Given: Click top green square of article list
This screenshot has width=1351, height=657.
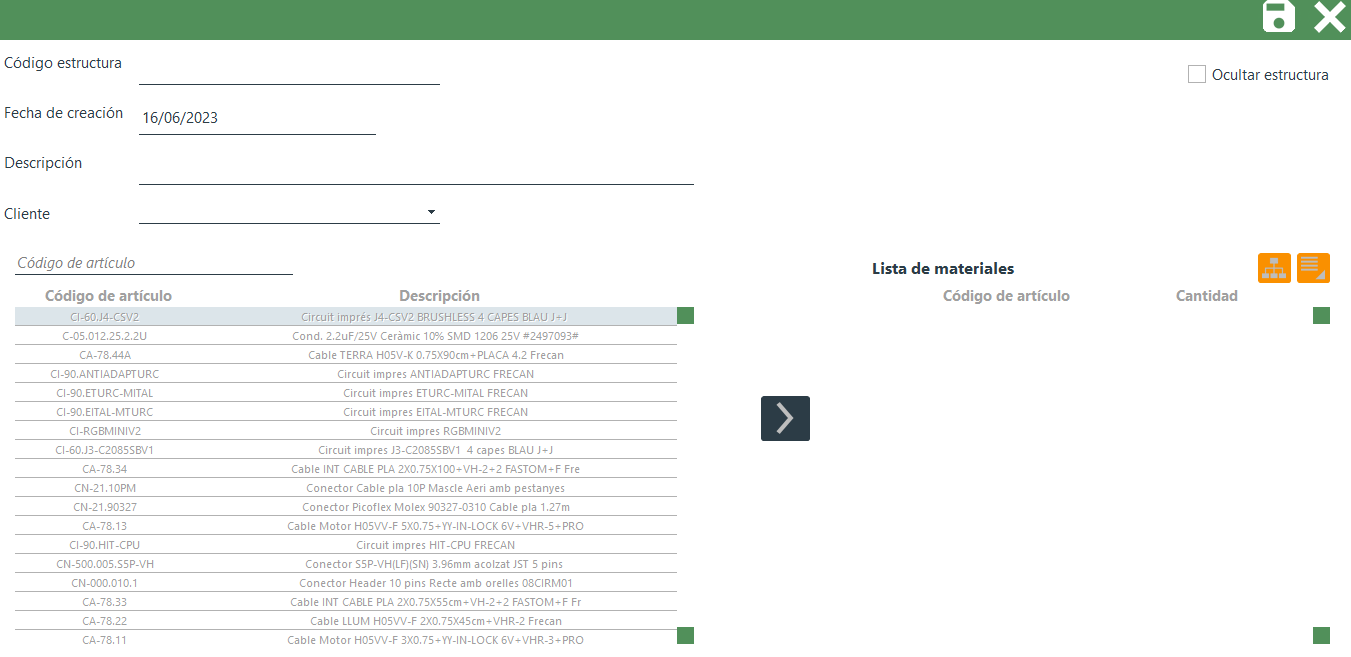Looking at the screenshot, I should pyautogui.click(x=685, y=316).
